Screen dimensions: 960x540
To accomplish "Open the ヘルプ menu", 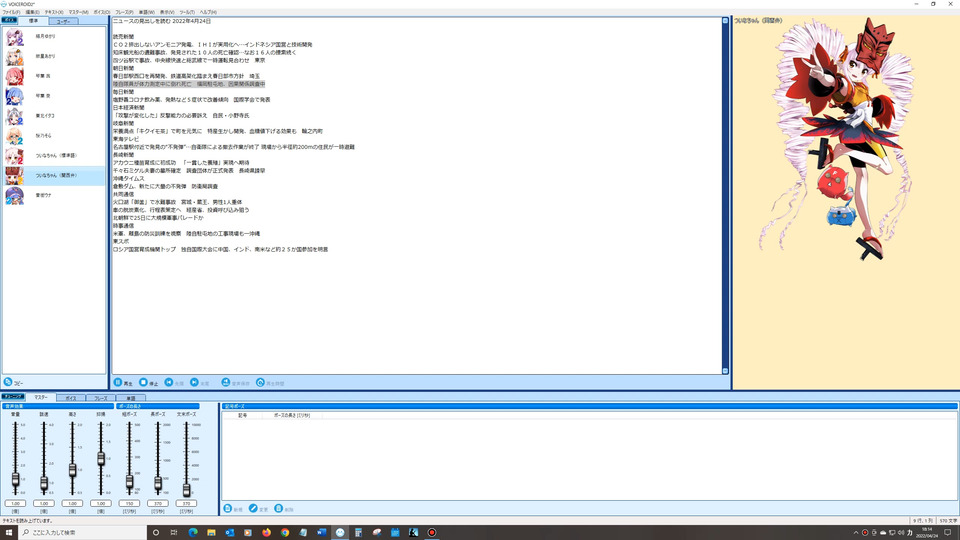I will [x=208, y=12].
